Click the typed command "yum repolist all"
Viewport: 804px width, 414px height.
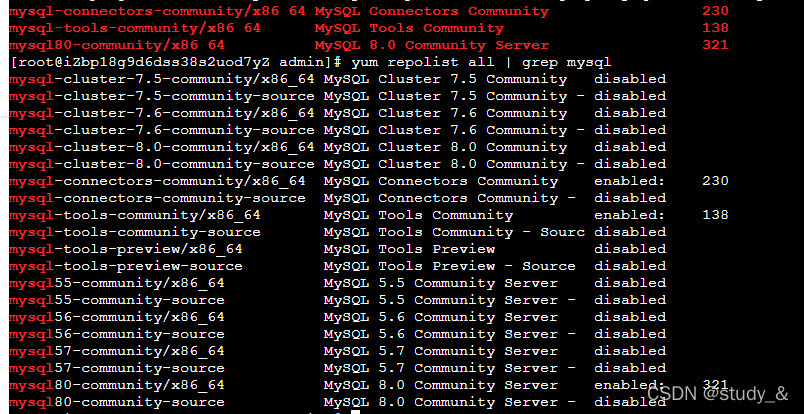point(423,63)
